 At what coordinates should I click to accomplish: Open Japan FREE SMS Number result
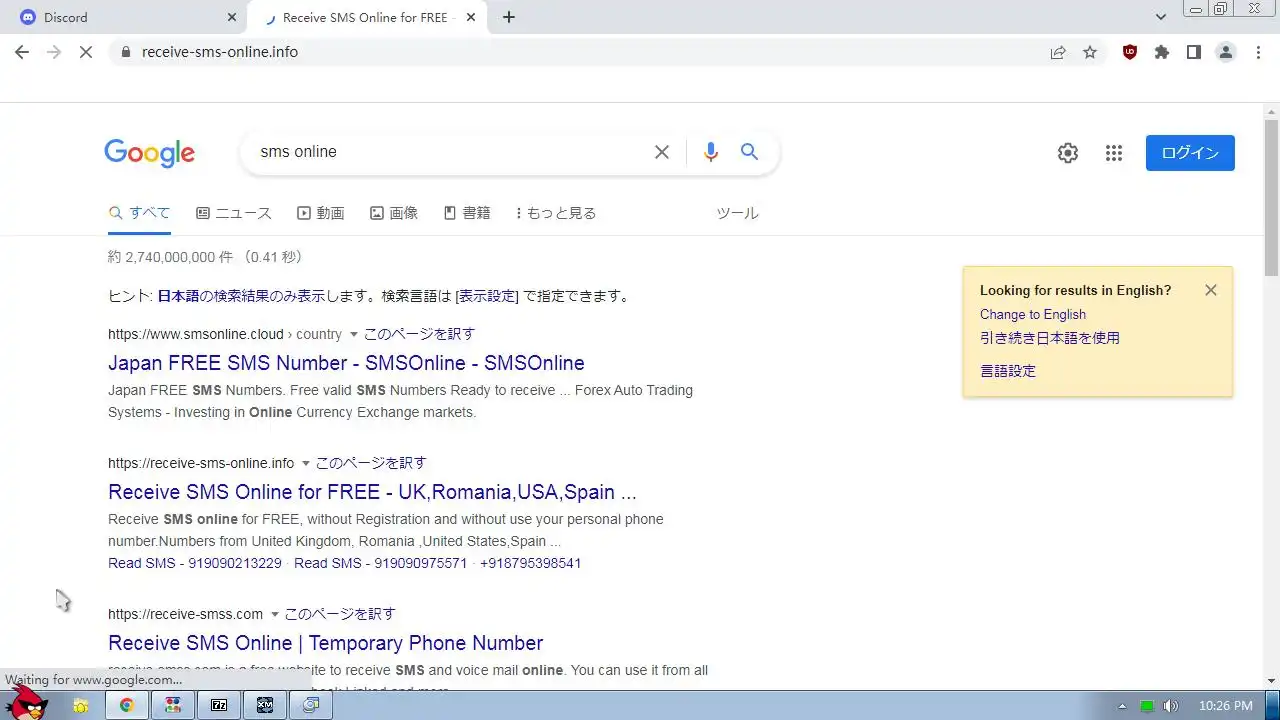tap(346, 363)
